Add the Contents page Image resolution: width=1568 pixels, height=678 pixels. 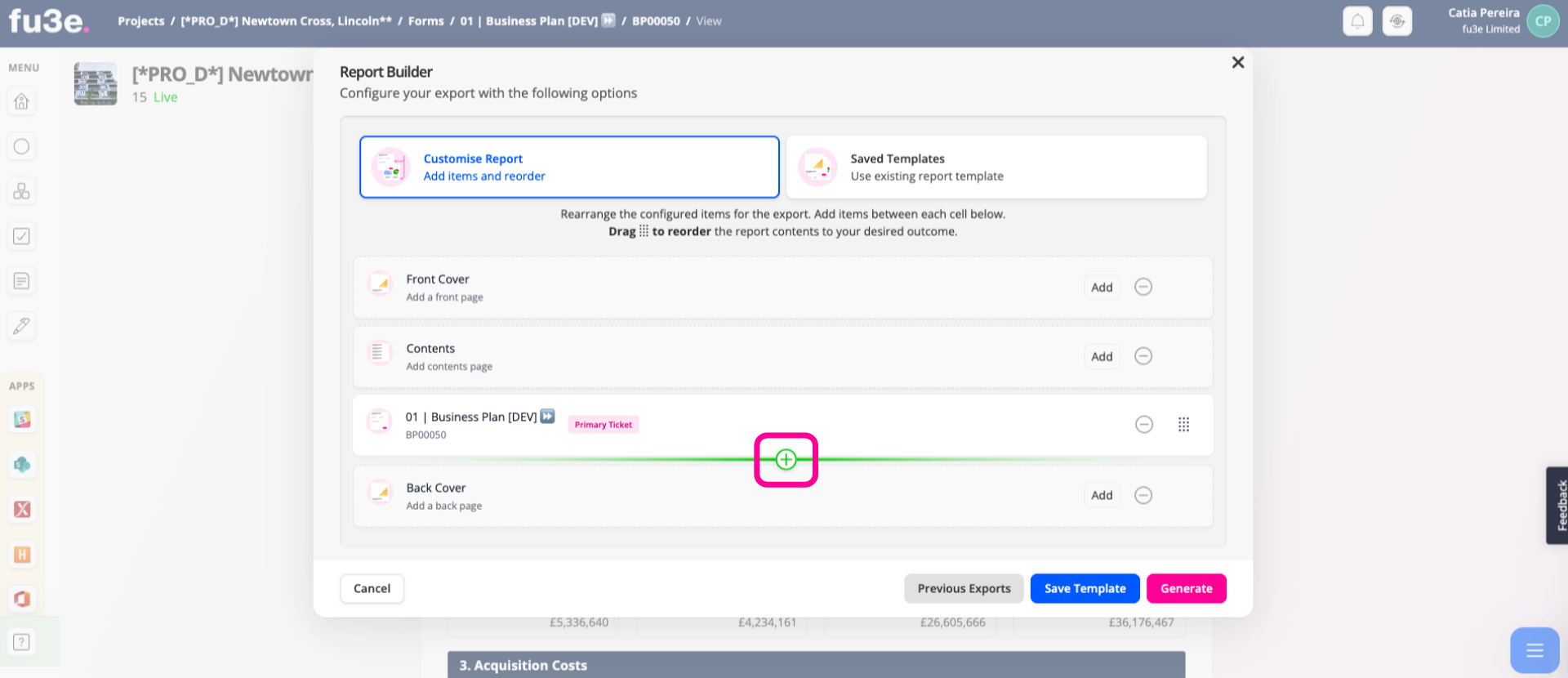(x=1102, y=357)
